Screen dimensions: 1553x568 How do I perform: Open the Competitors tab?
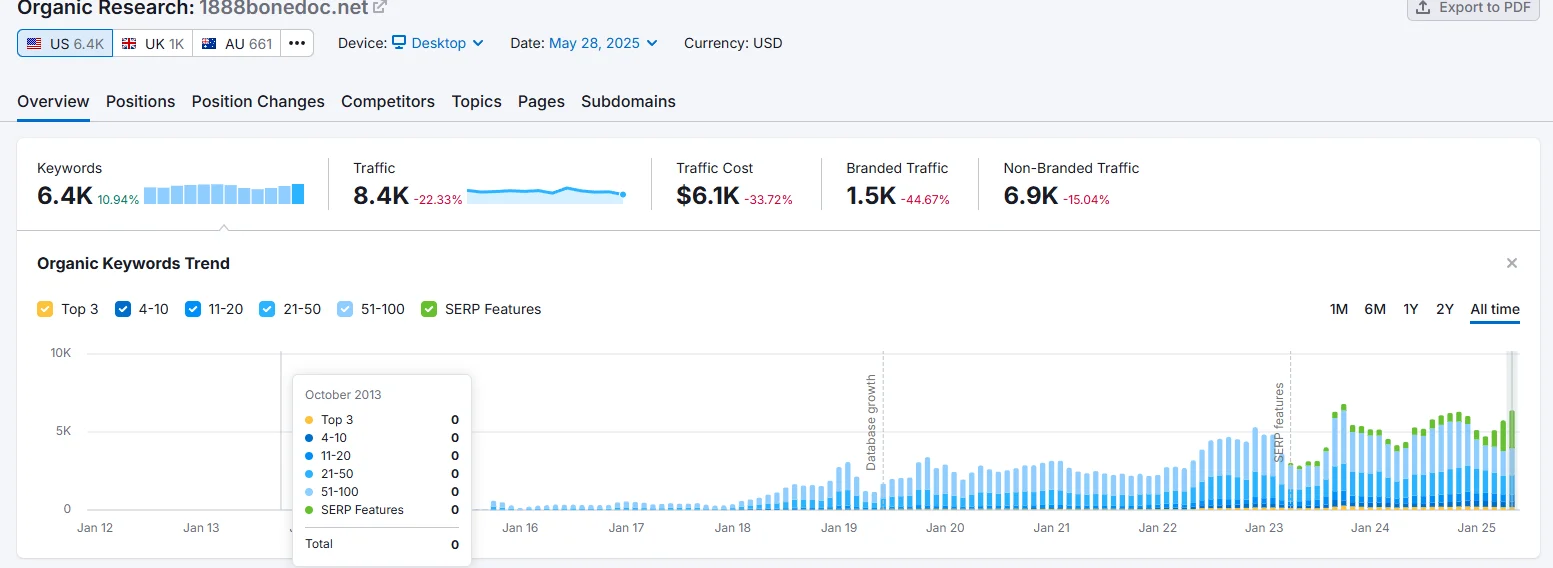pos(387,101)
